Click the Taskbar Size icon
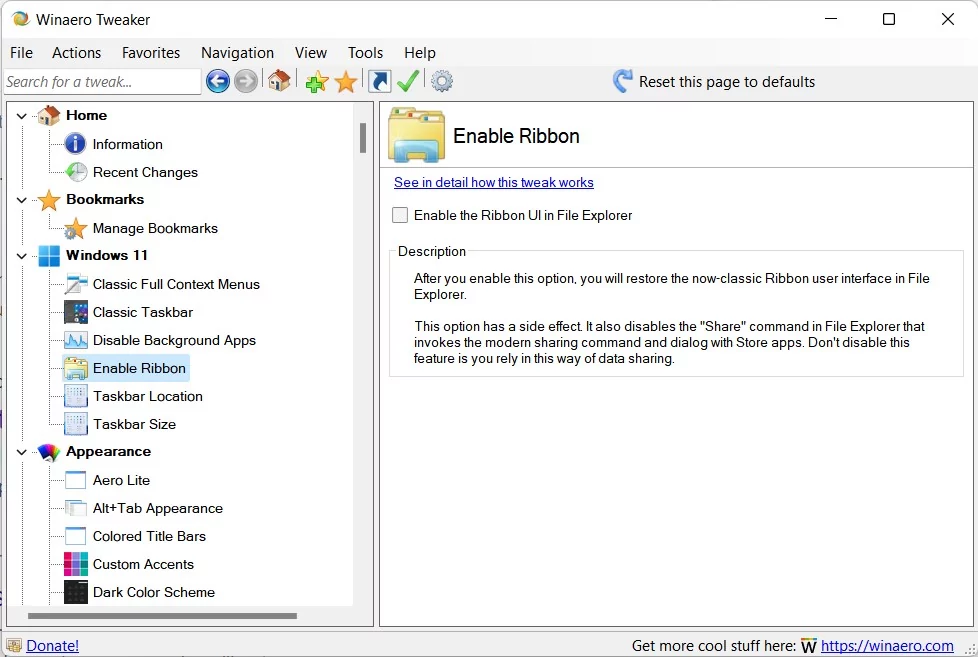 [76, 424]
